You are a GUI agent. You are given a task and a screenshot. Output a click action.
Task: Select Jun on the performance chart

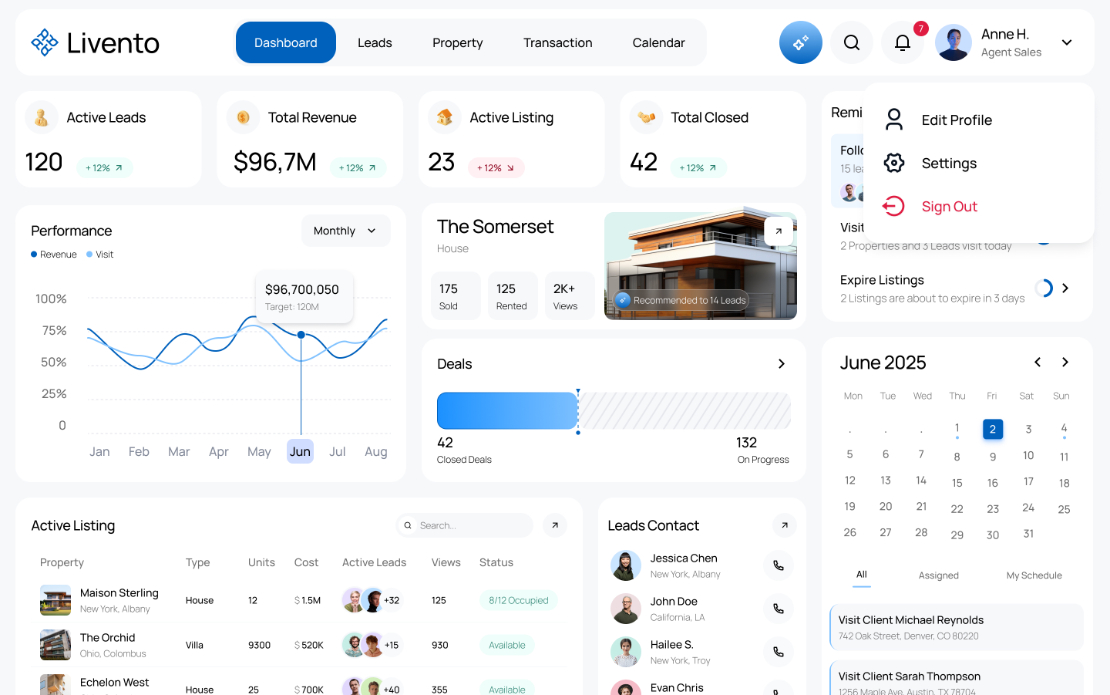[x=300, y=452]
